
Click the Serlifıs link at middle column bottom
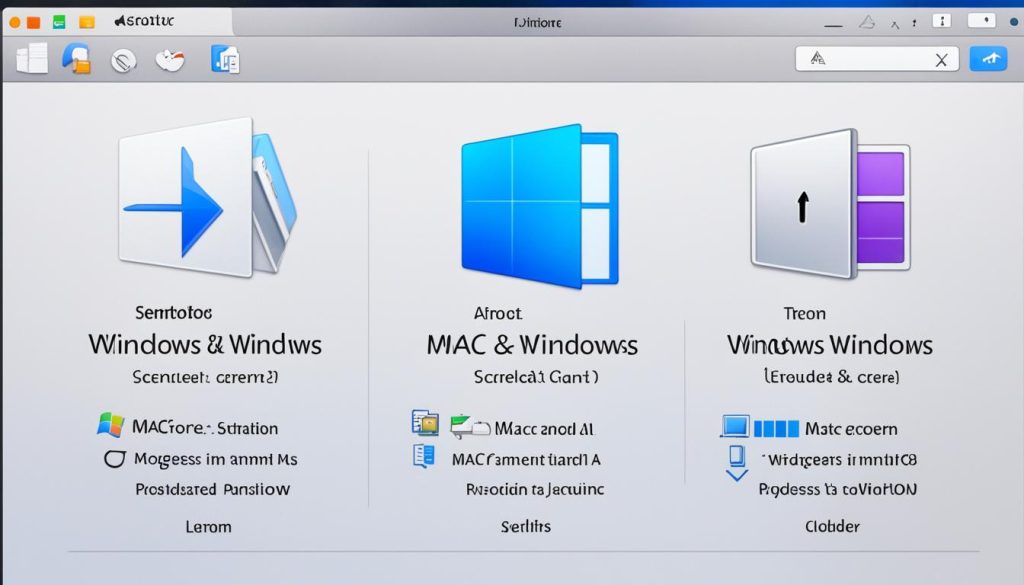526,526
